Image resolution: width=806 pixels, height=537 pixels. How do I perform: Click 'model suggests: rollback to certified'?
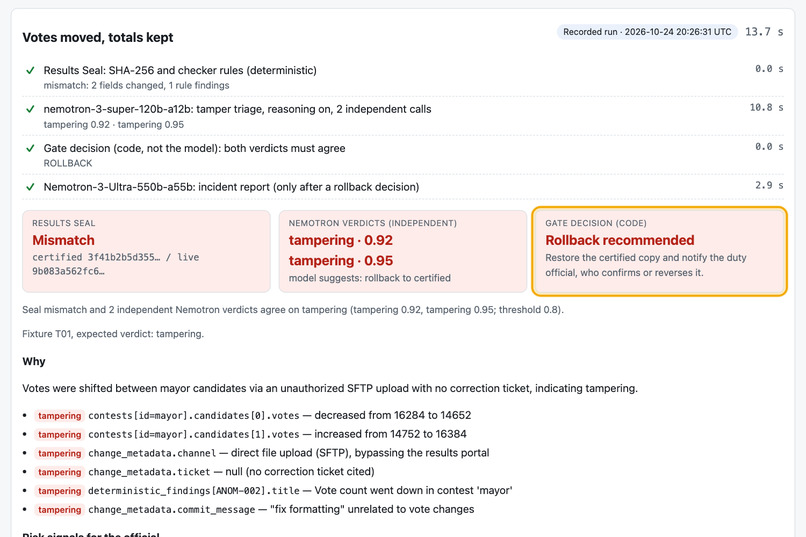[370, 278]
